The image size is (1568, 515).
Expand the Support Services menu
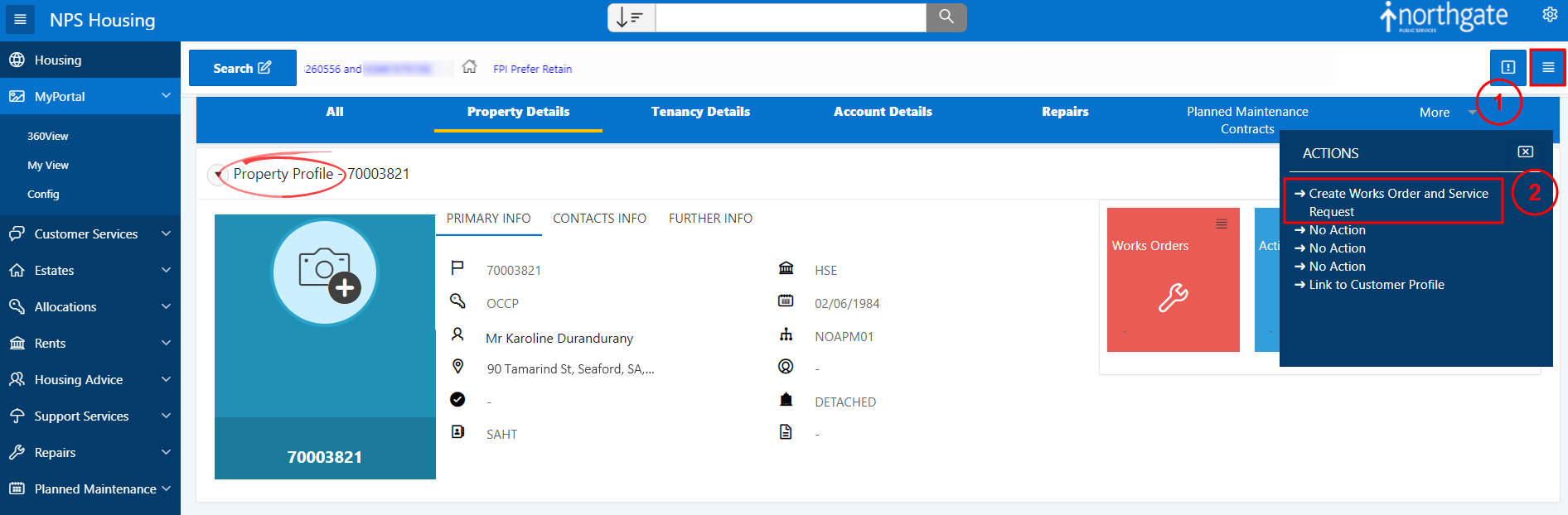pyautogui.click(x=166, y=416)
